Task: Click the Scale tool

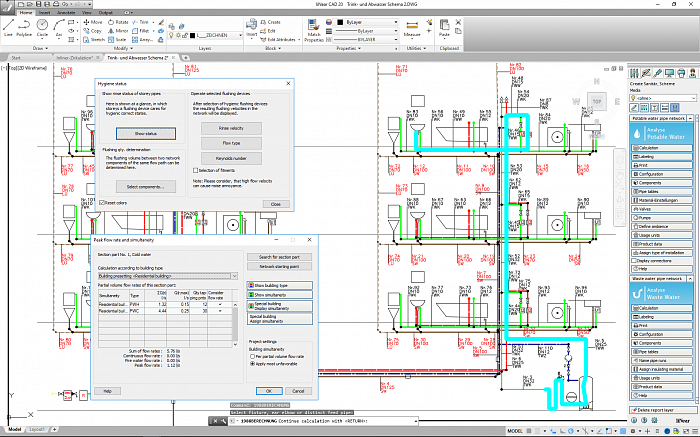Action: point(117,40)
